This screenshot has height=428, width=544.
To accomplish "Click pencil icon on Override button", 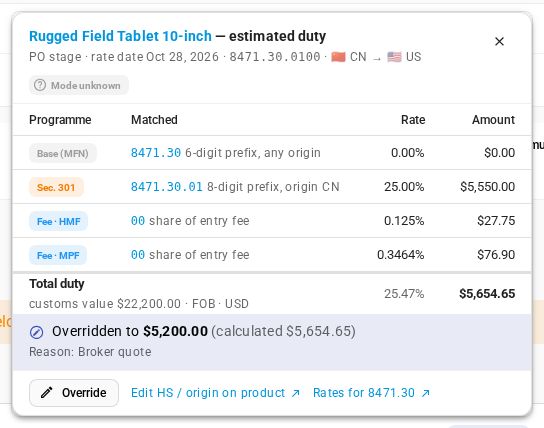I will click(47, 393).
